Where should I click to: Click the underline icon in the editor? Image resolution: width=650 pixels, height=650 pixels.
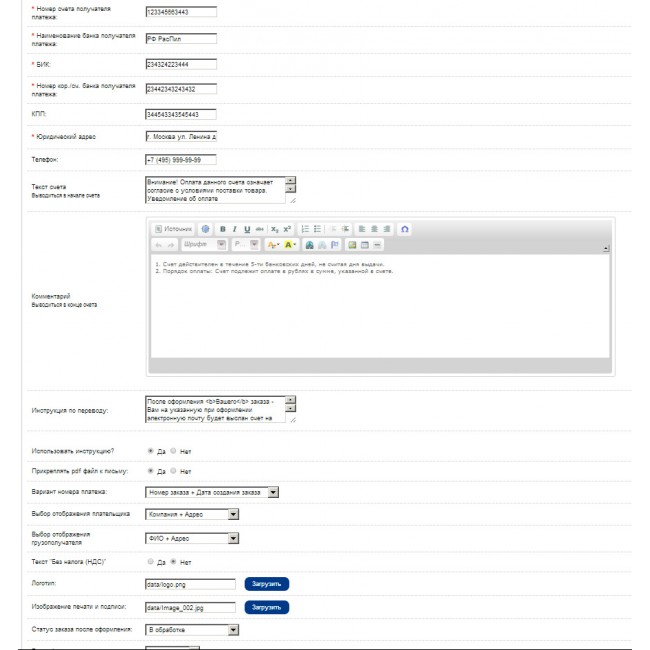click(247, 229)
